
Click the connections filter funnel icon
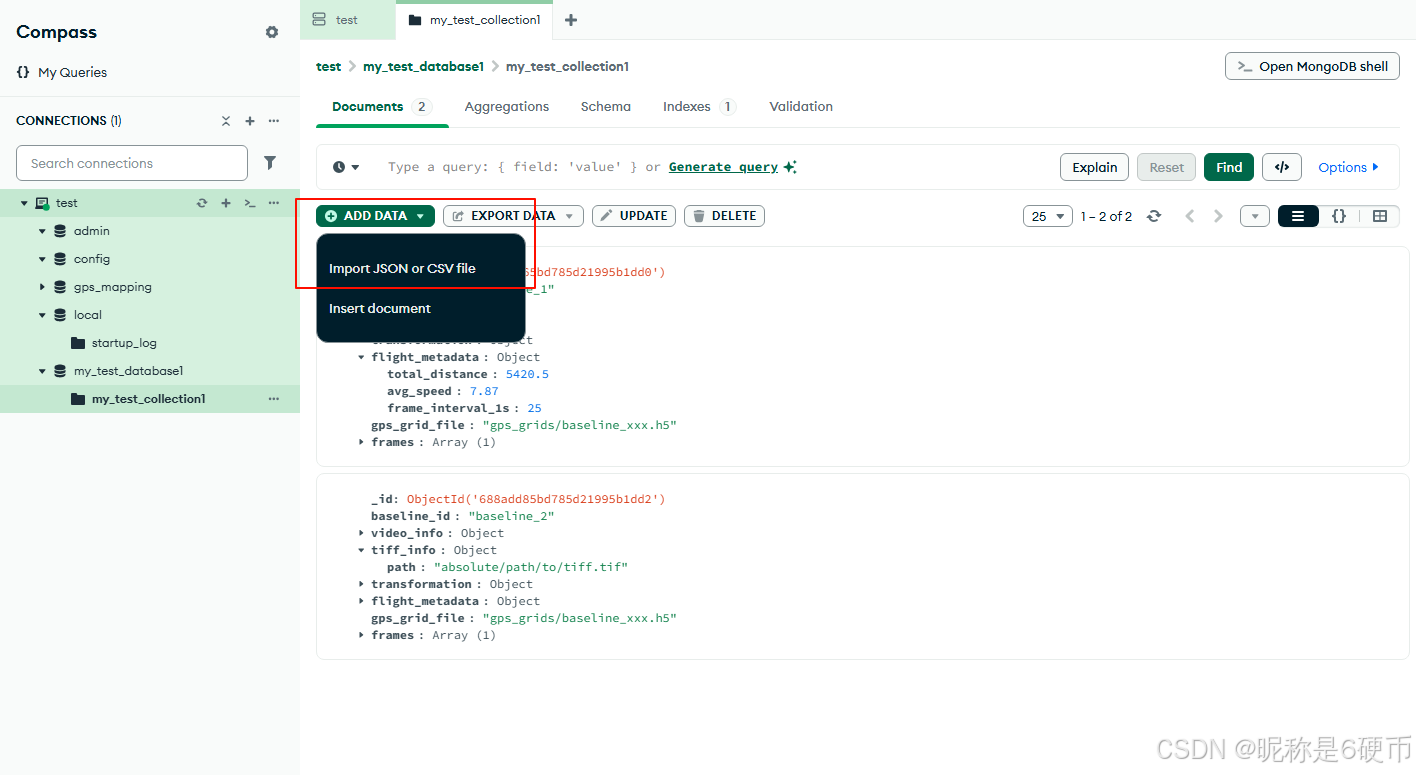[x=270, y=163]
